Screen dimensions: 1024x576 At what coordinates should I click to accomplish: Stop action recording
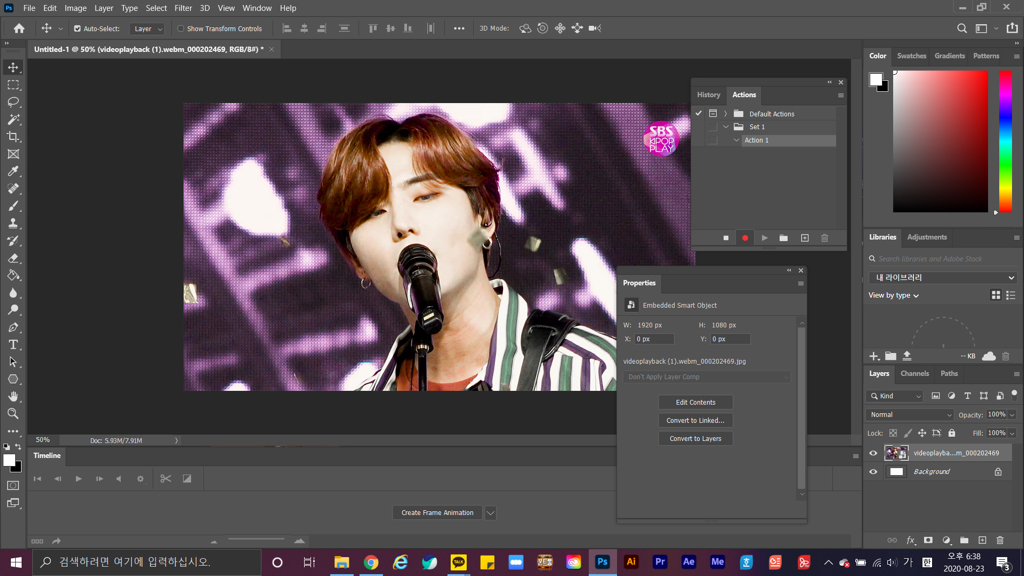coord(726,238)
